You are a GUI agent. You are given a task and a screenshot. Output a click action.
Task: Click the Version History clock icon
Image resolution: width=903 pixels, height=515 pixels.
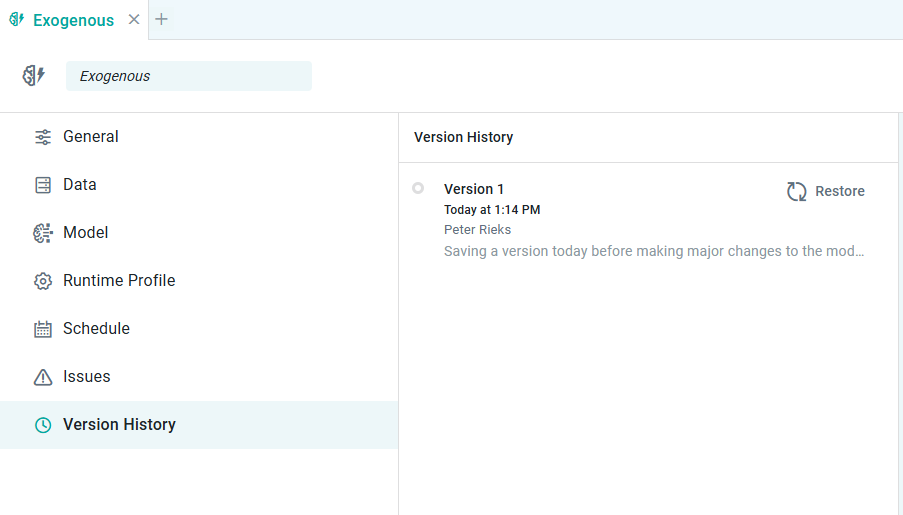tap(43, 425)
